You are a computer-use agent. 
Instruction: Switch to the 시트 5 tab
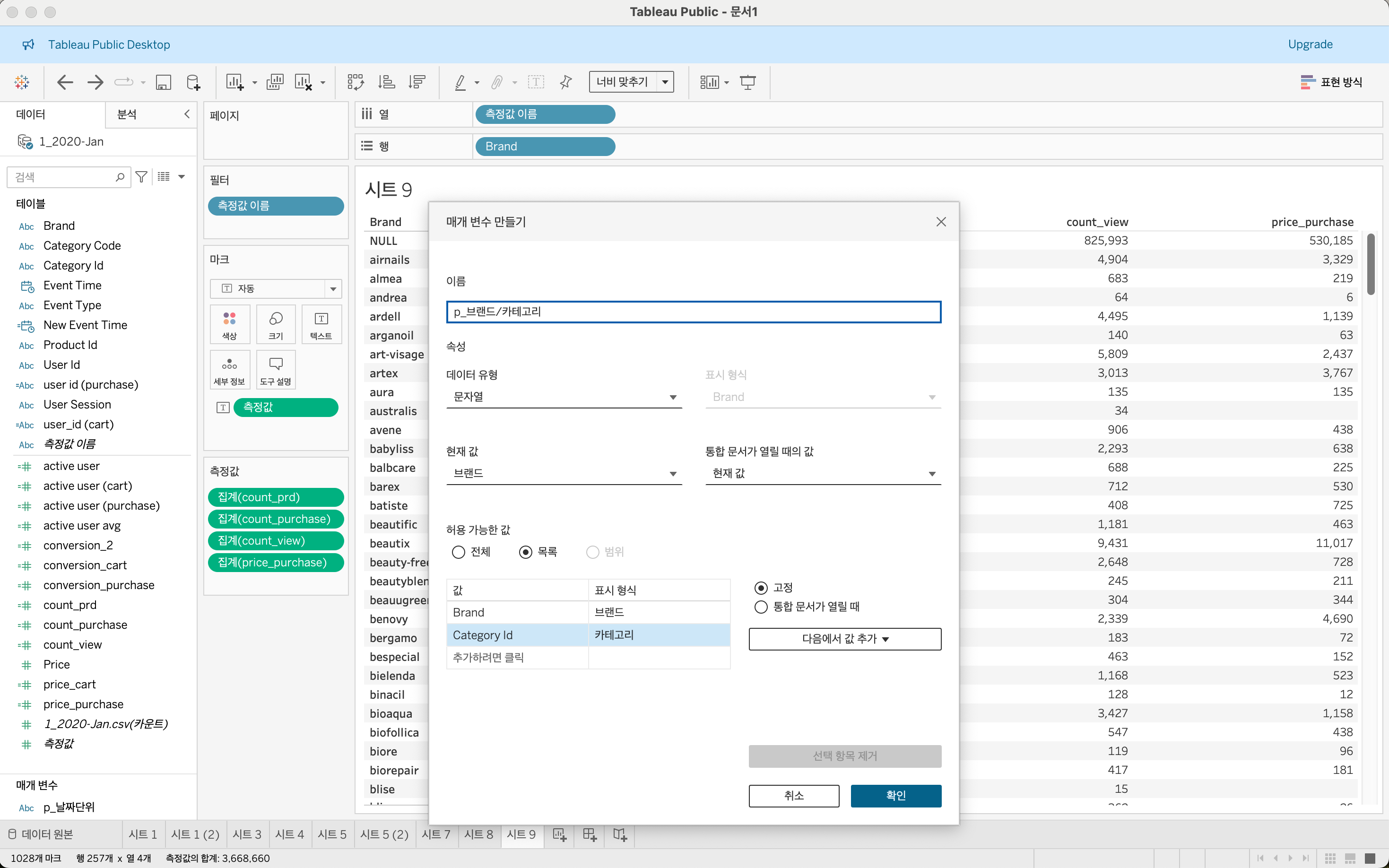(x=332, y=834)
